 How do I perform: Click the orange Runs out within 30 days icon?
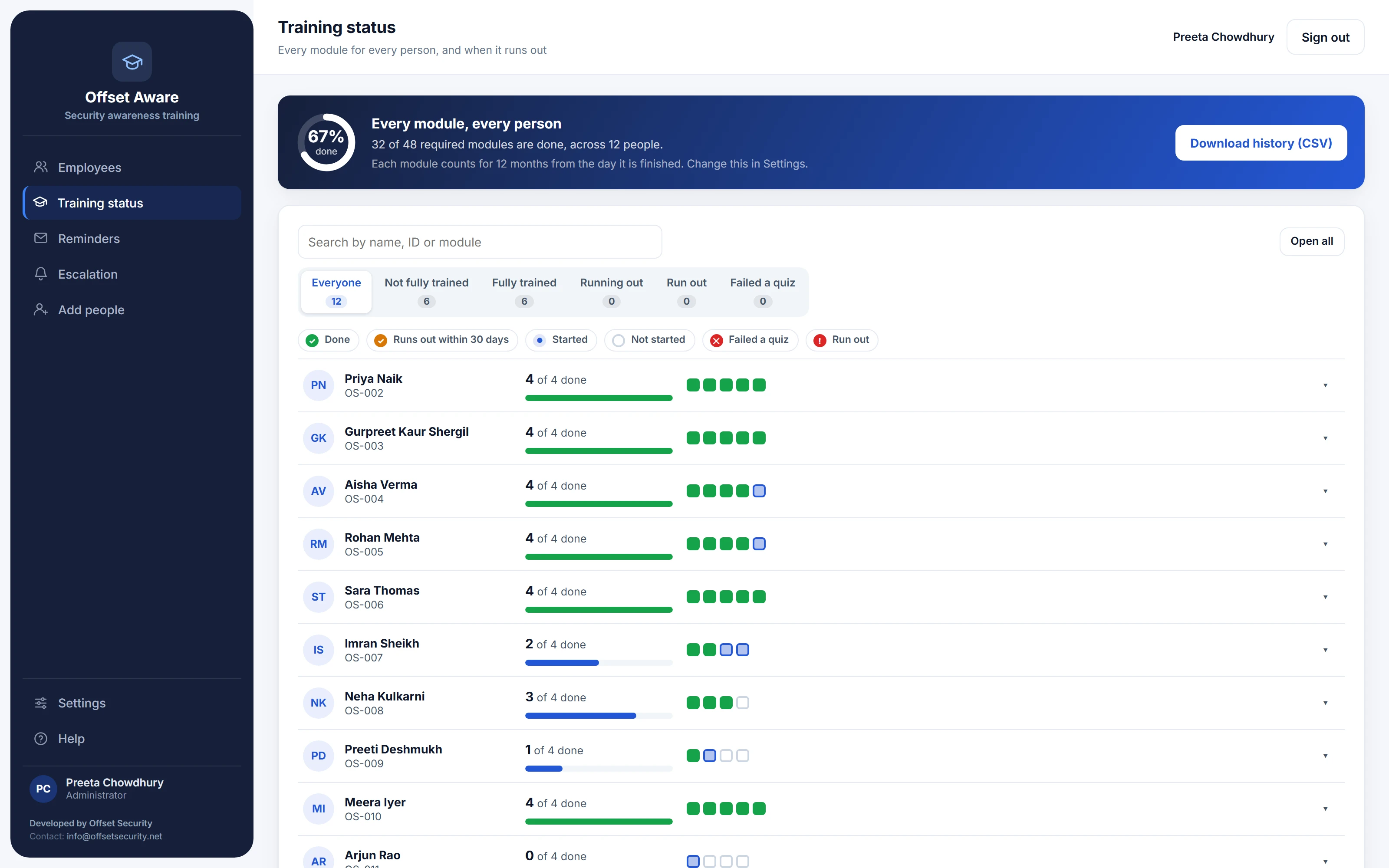pos(381,340)
